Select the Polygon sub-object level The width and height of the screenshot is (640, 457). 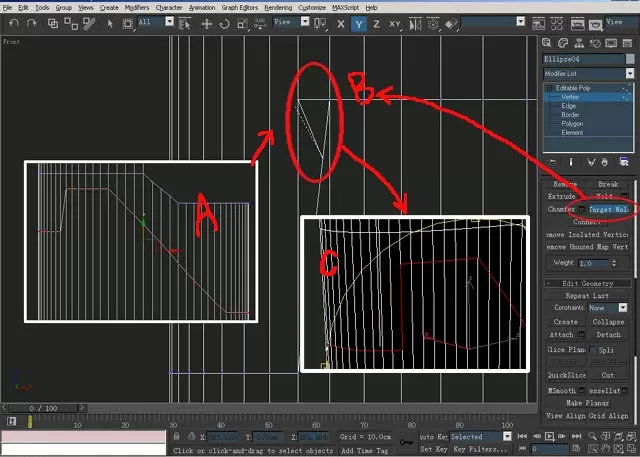[572, 124]
